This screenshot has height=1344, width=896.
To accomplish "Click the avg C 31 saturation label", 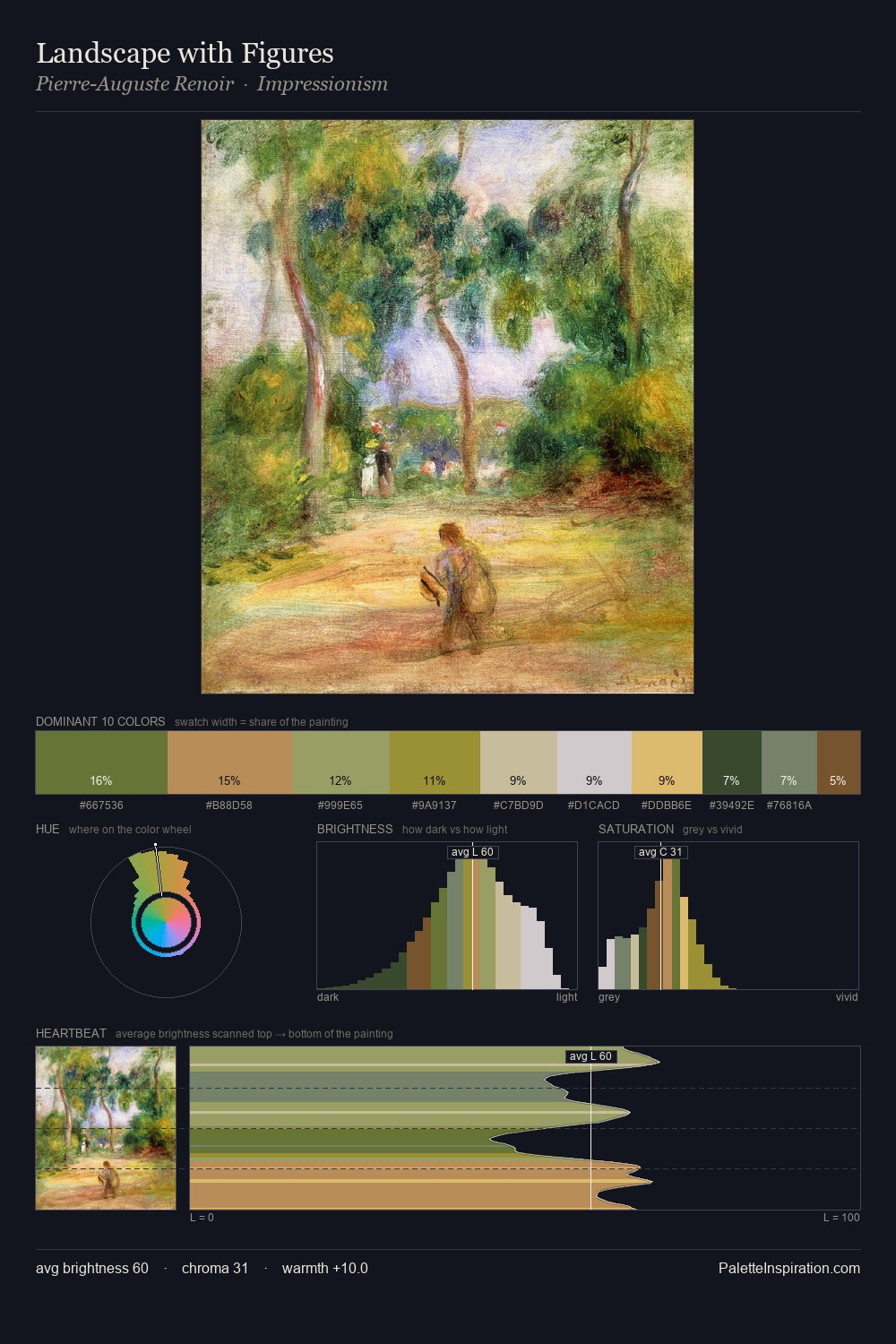I will 660,852.
